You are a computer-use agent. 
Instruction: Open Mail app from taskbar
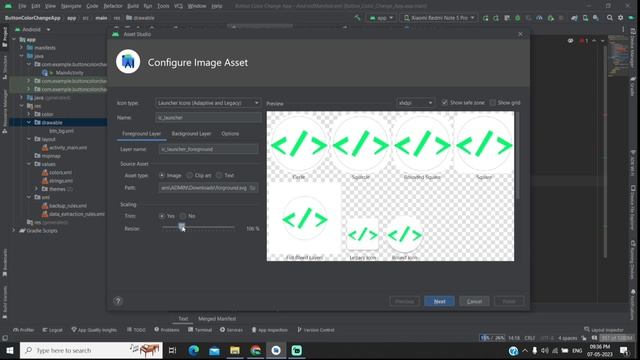214,350
